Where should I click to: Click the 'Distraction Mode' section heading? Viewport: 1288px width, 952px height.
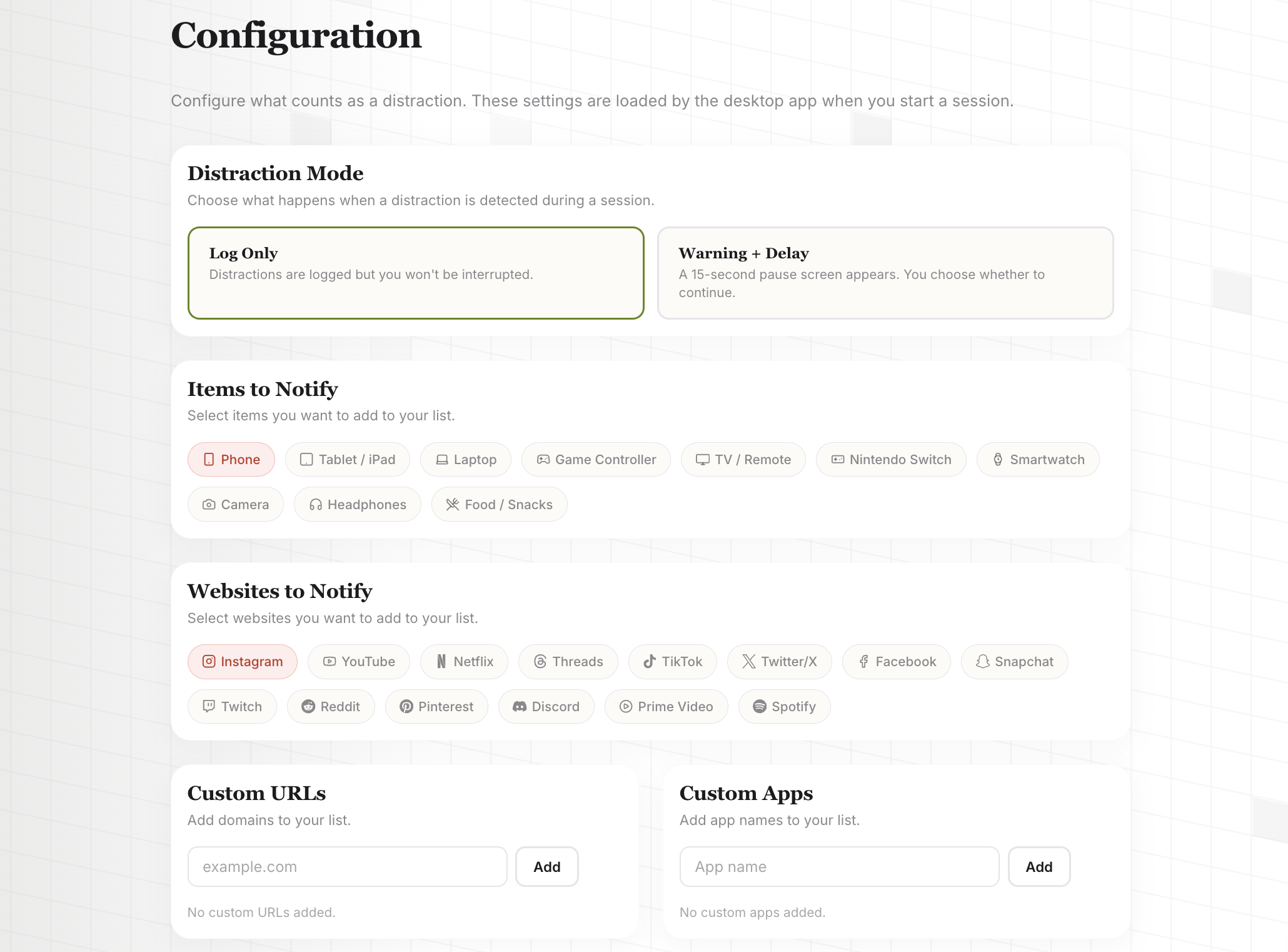point(276,173)
